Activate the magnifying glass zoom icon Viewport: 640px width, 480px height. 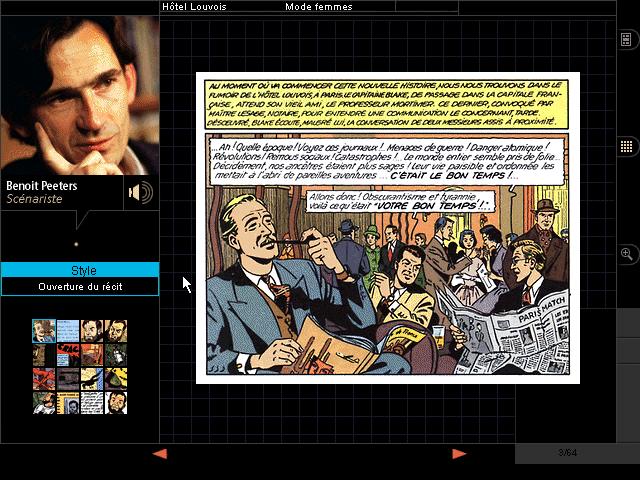coord(627,253)
